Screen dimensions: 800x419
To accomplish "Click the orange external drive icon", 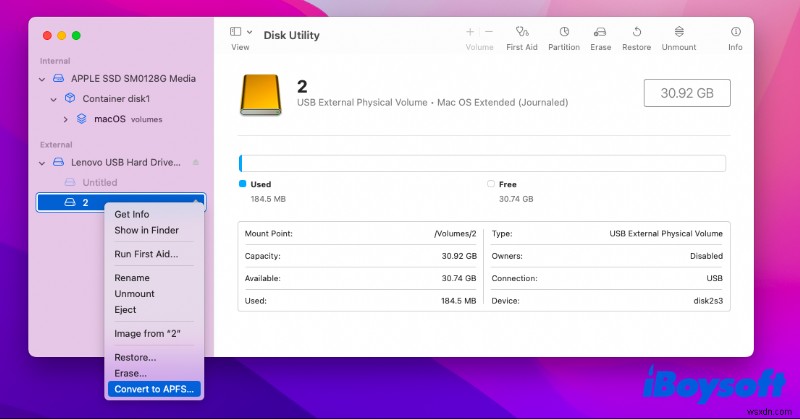I will [x=261, y=94].
